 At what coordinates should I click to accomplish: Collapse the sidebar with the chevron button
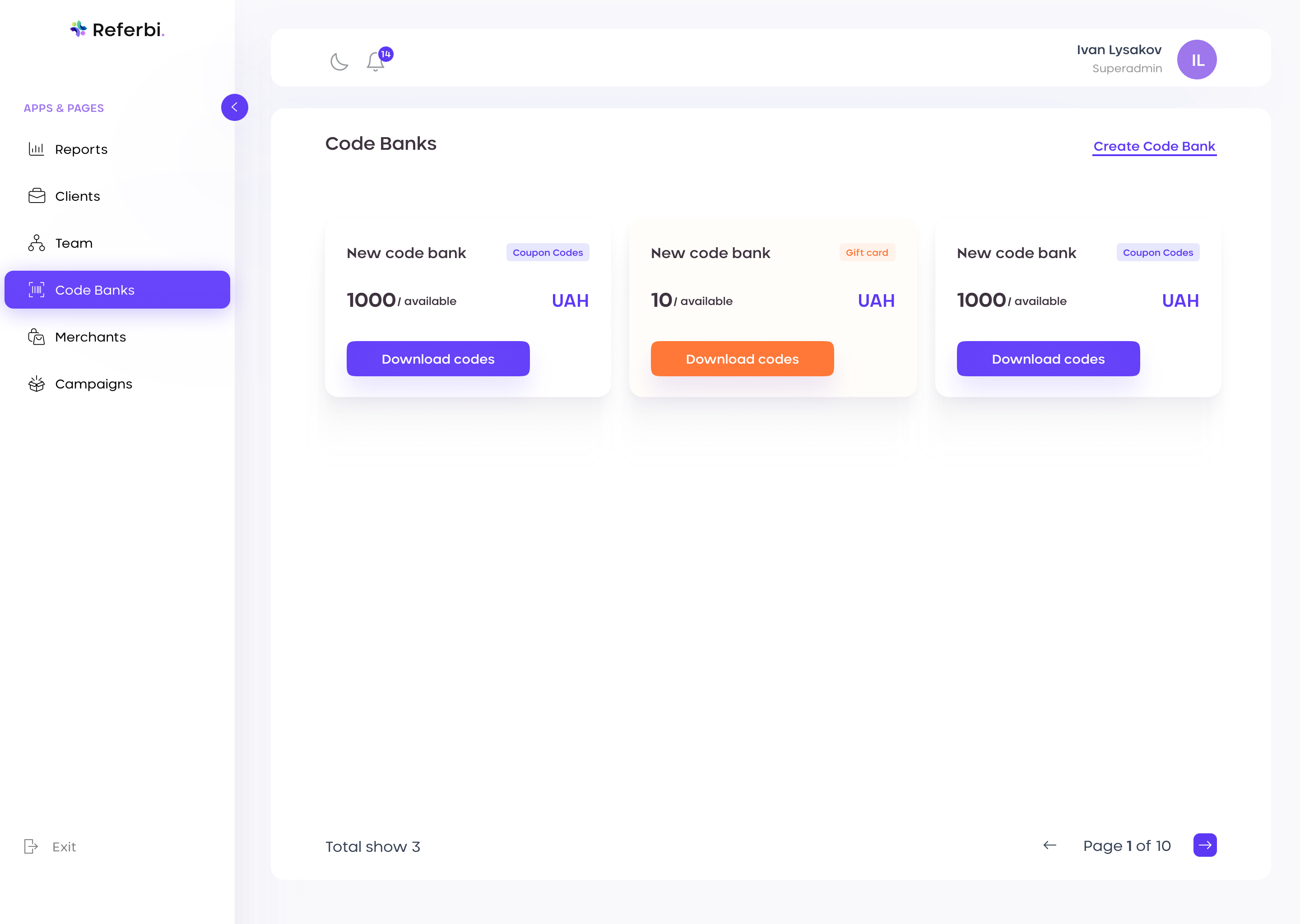pos(235,107)
